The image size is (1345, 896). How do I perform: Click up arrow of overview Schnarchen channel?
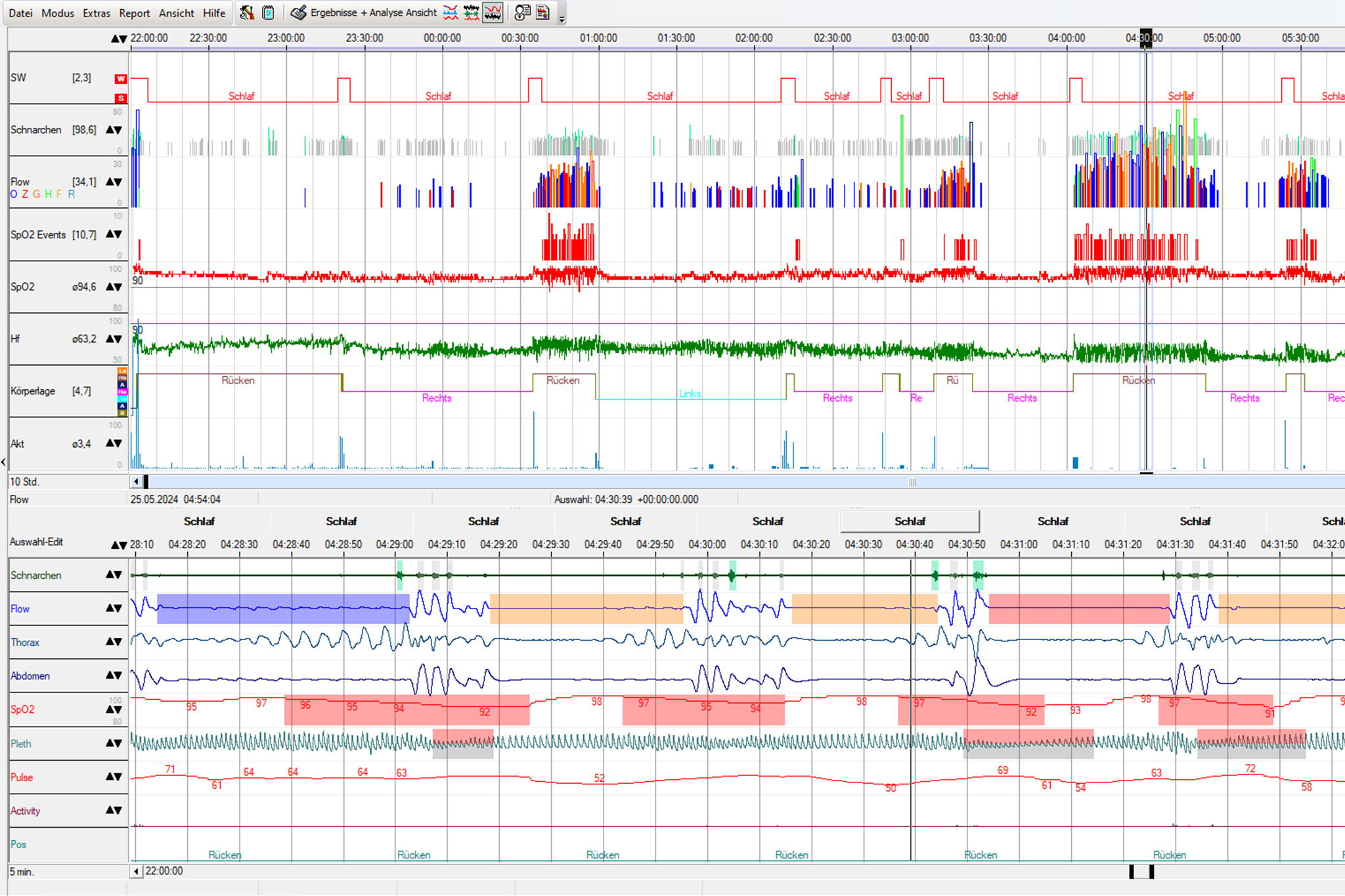point(110,130)
